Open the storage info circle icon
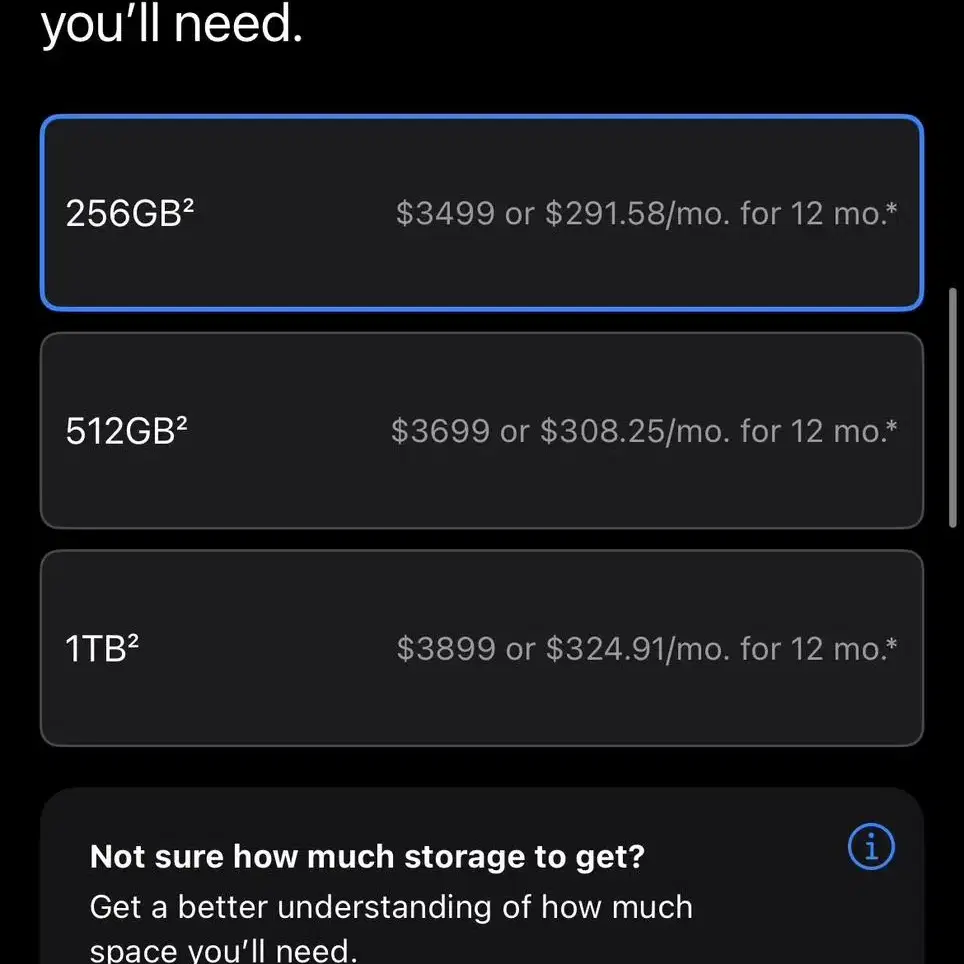964x964 pixels. point(871,846)
